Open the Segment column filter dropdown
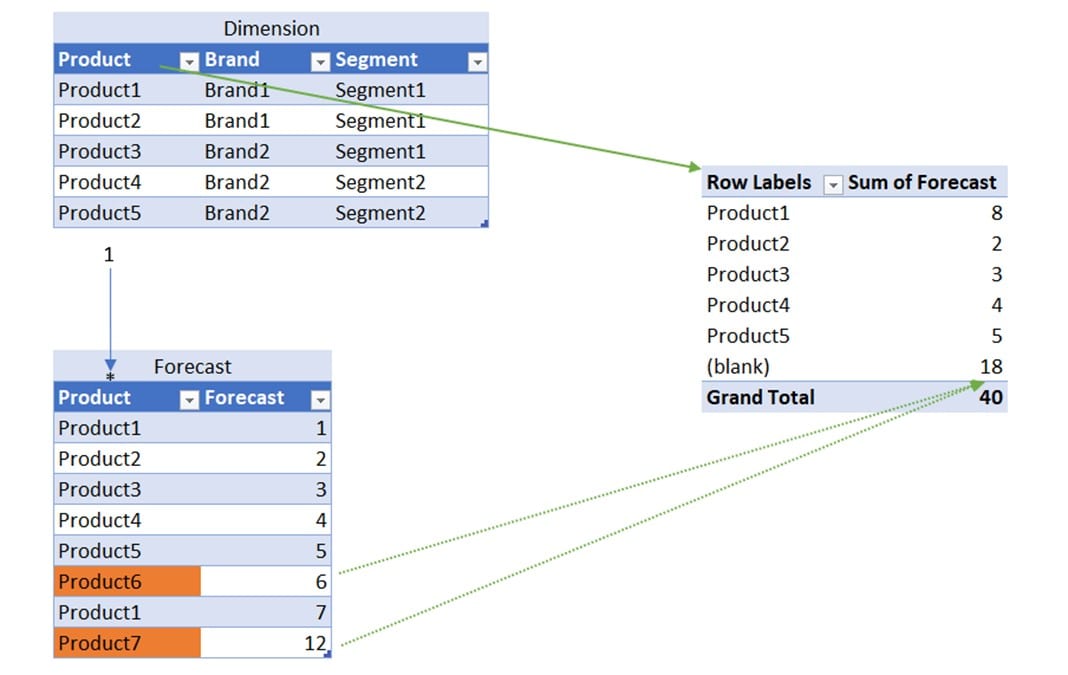The width and height of the screenshot is (1068, 675). click(477, 62)
